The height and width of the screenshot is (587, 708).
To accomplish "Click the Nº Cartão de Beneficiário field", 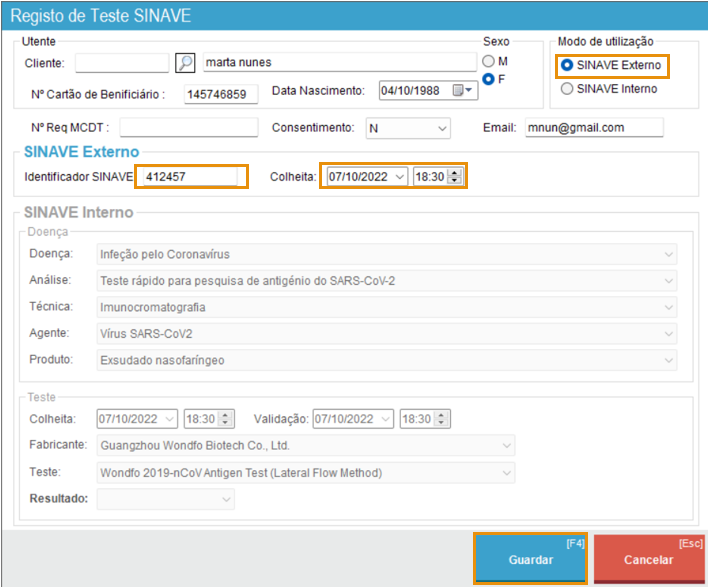I will point(221,94).
